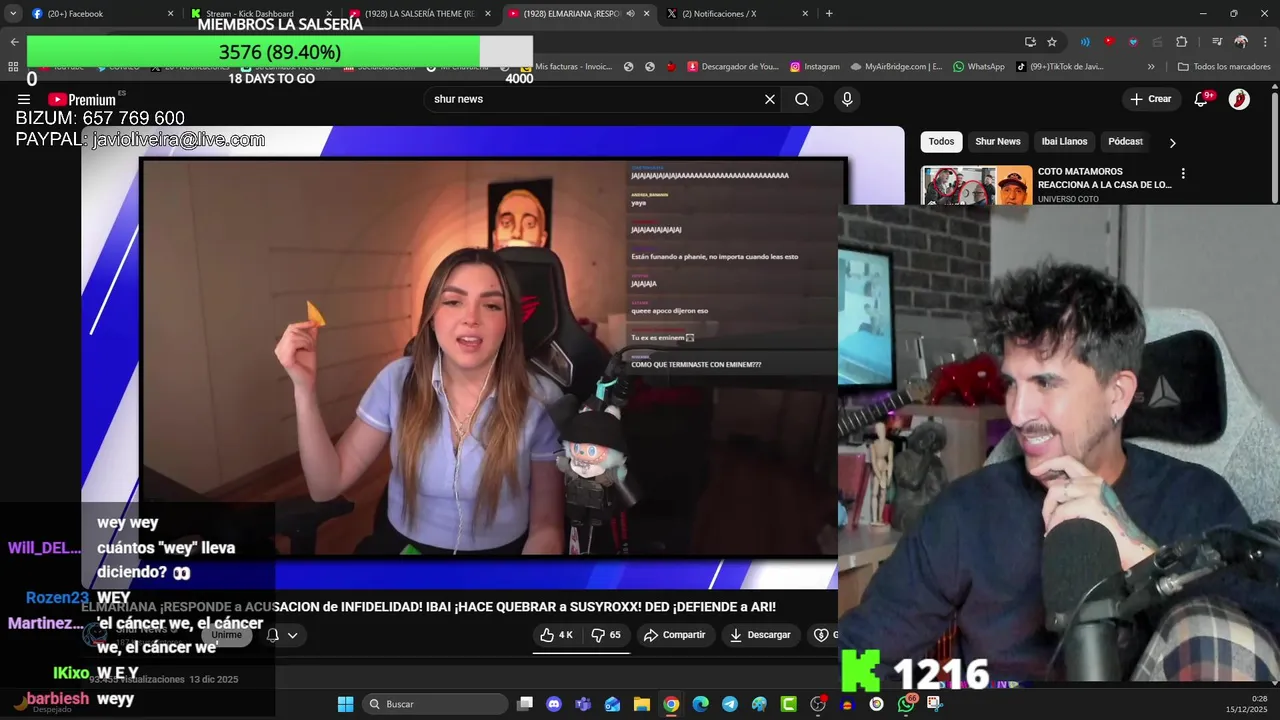Select the 'Pódcast' filter chip
Screen dimensions: 1280x720
click(x=1125, y=142)
